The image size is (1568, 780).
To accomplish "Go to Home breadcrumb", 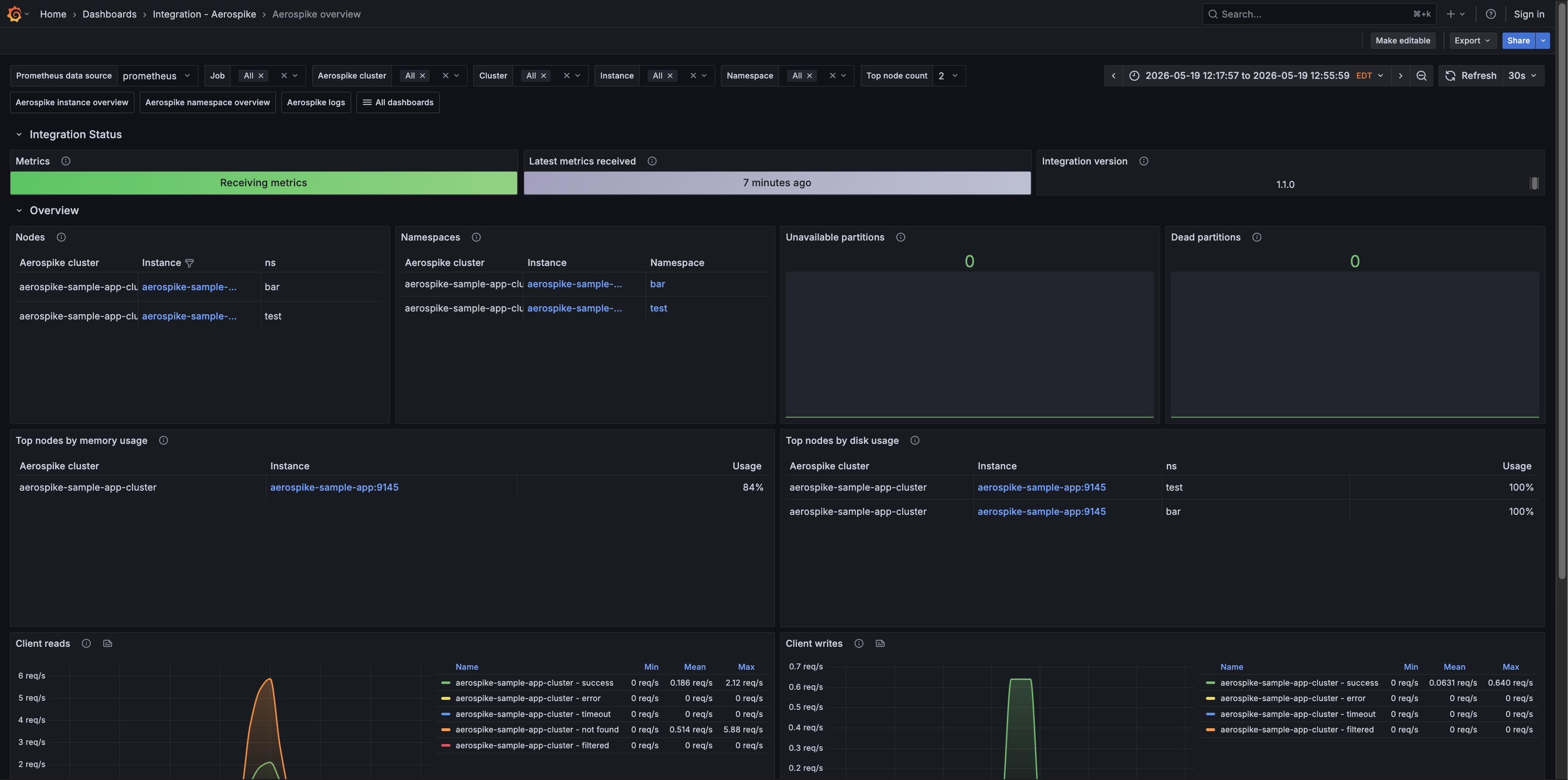I will [x=53, y=14].
